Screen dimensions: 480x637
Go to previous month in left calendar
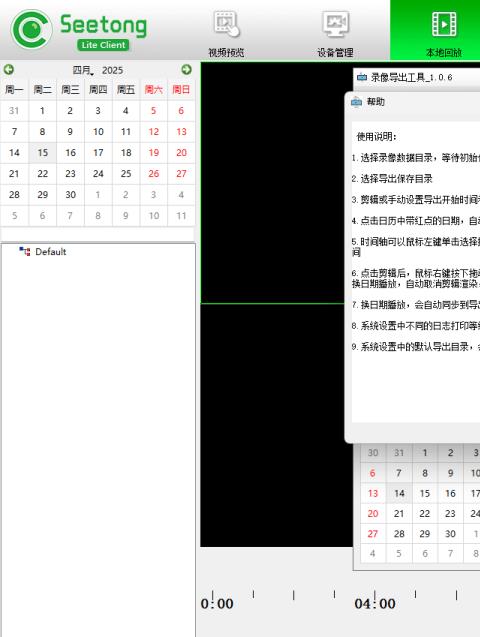point(9,69)
